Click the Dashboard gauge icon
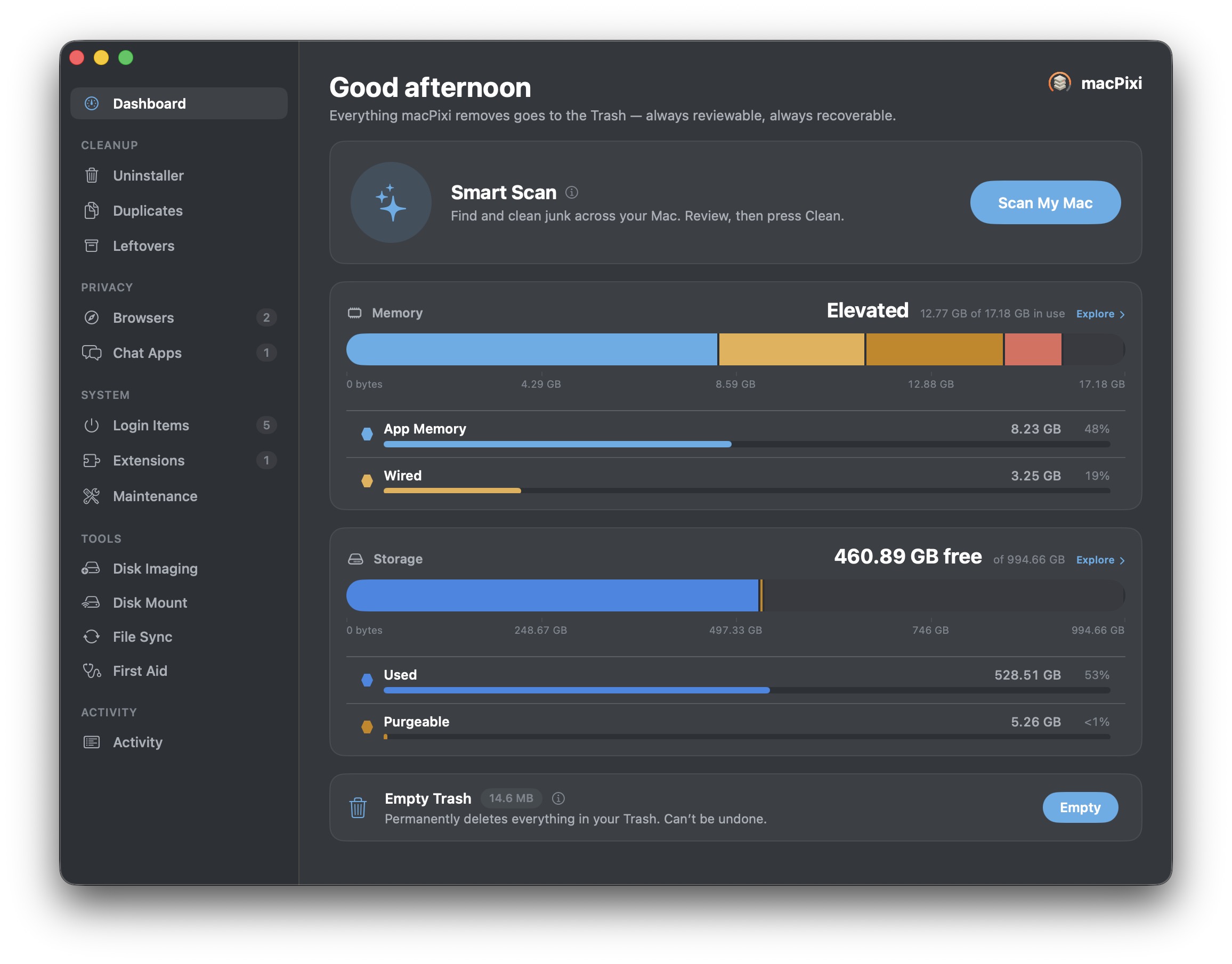This screenshot has width=1232, height=964. pyautogui.click(x=92, y=103)
